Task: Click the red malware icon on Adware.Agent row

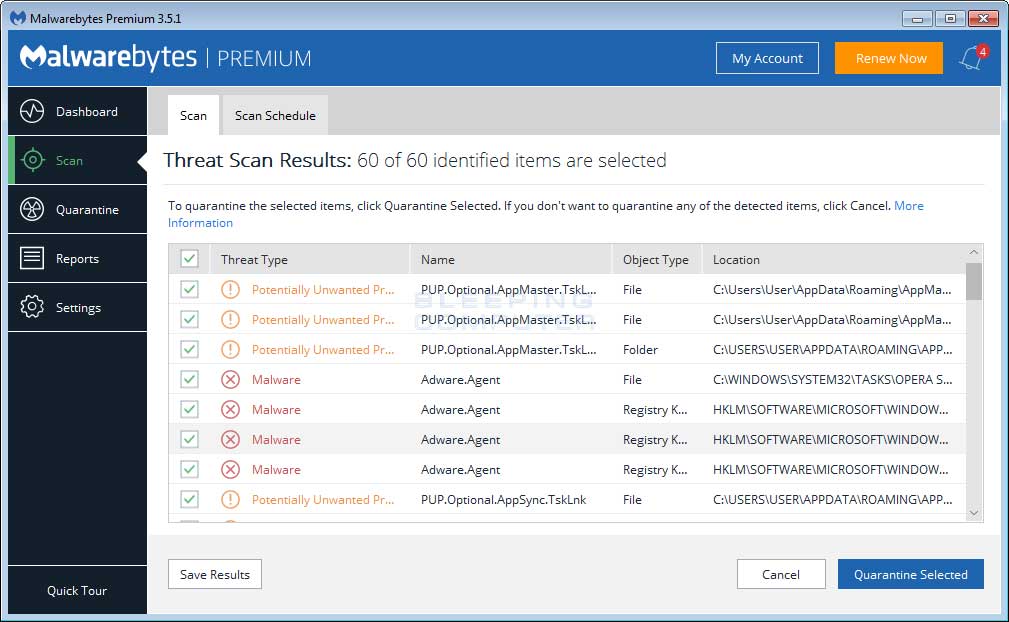Action: point(229,379)
